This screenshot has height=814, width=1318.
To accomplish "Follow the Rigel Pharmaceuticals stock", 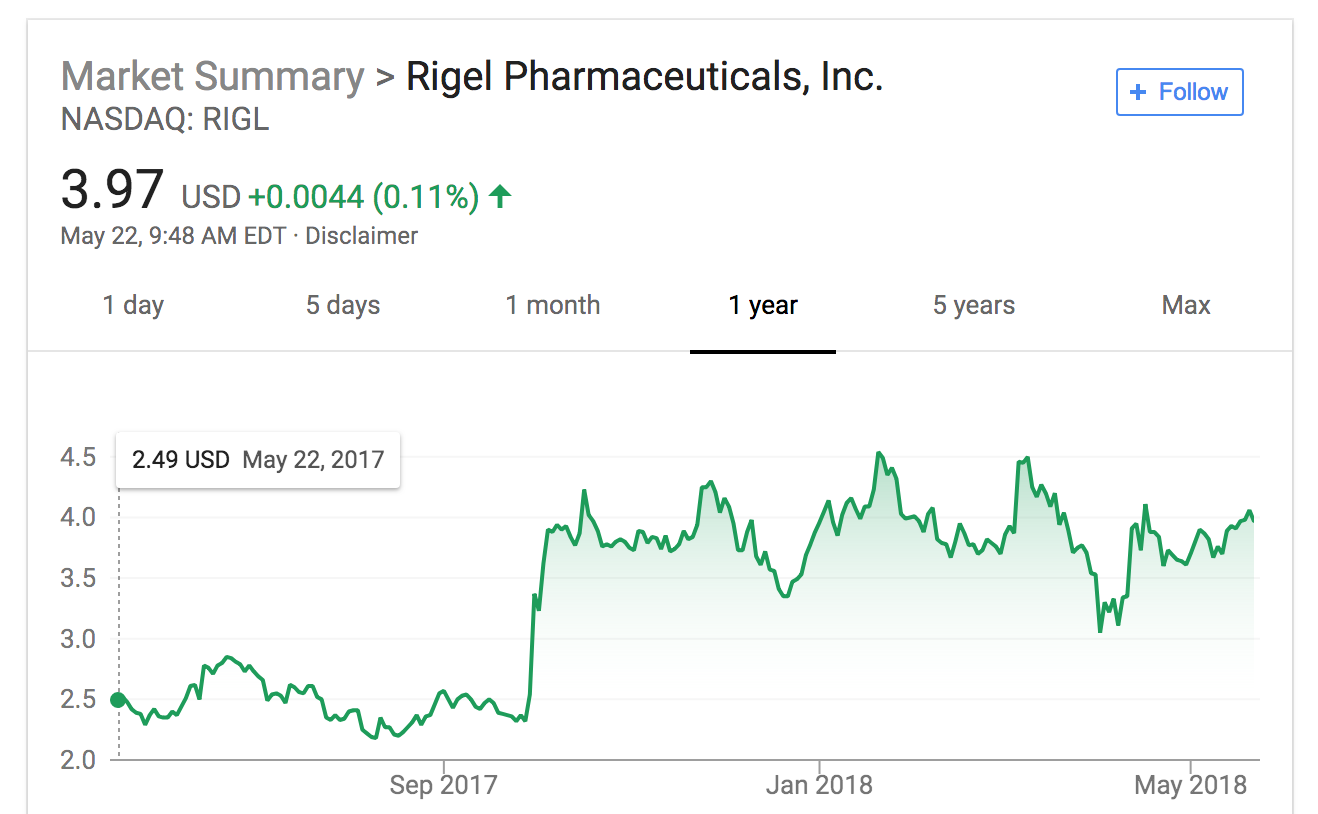I will point(1179,92).
